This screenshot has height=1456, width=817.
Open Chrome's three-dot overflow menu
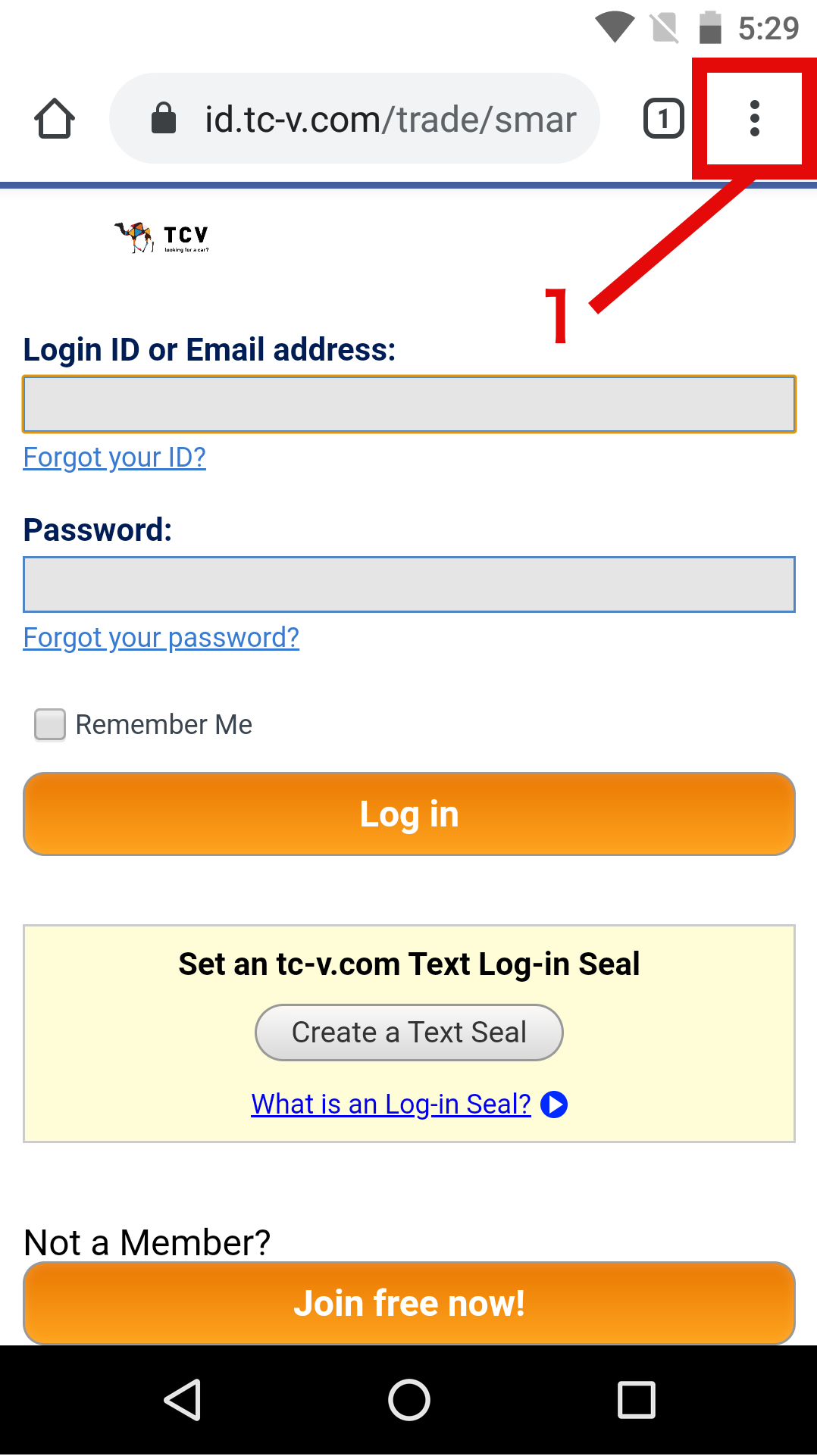(754, 119)
